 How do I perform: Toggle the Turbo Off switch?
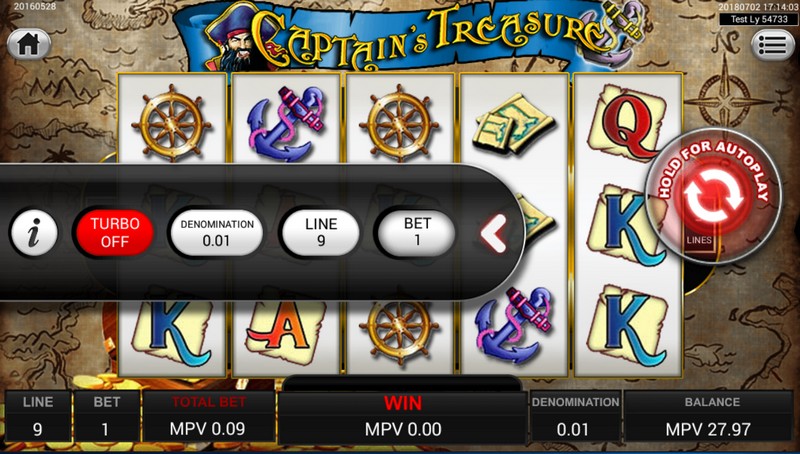point(115,233)
